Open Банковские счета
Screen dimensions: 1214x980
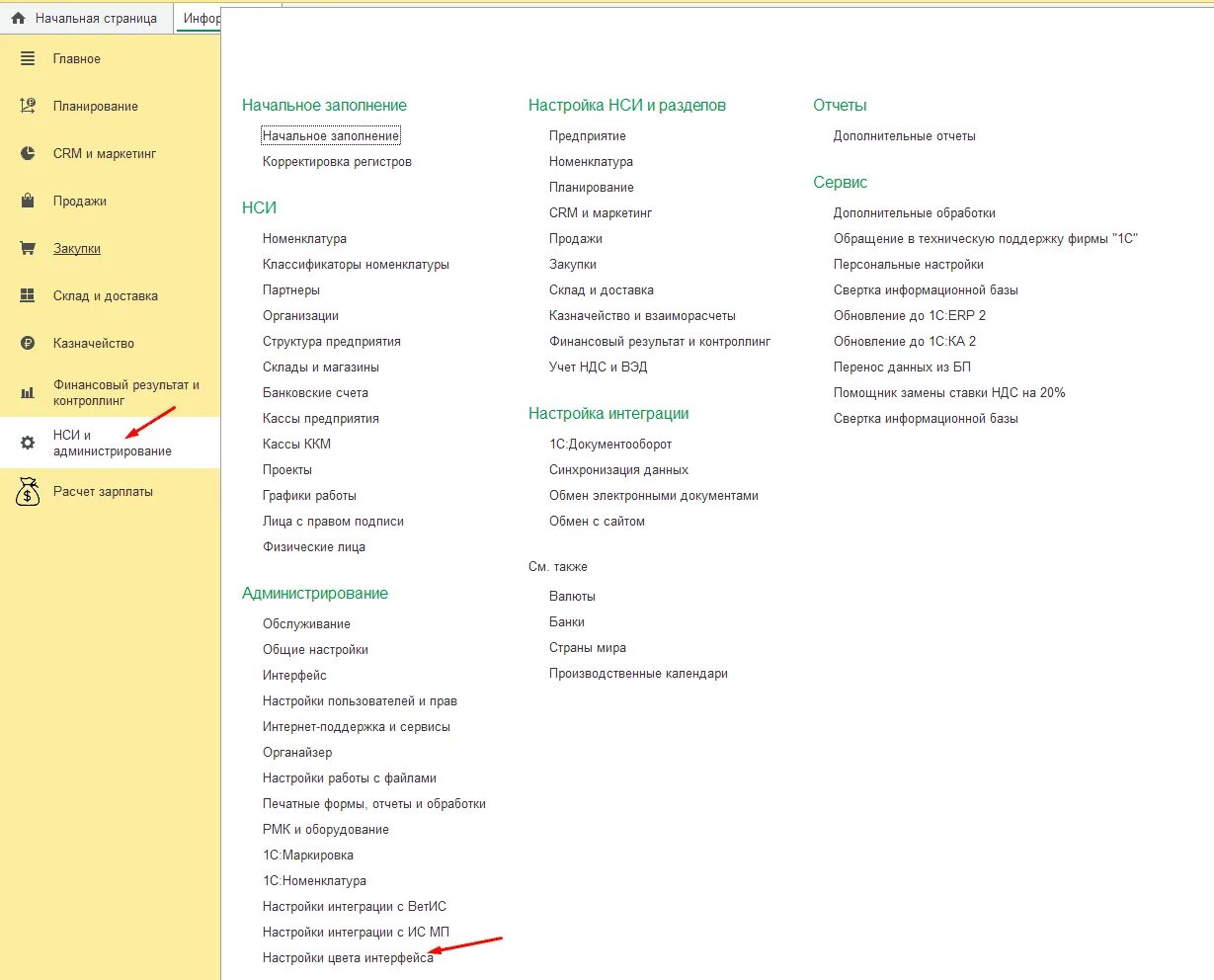(315, 393)
